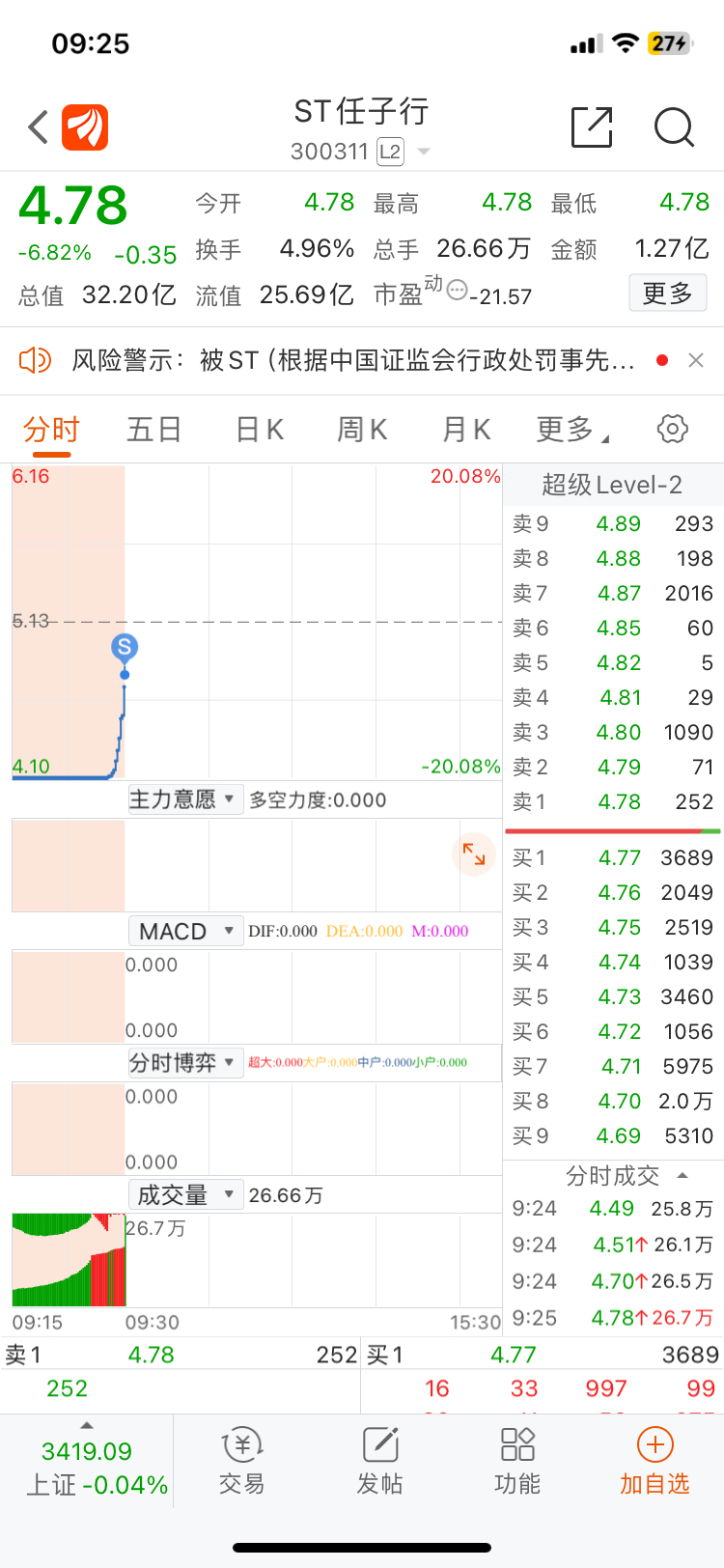The height and width of the screenshot is (1568, 724).
Task: Tap the back arrow icon
Action: tap(39, 127)
